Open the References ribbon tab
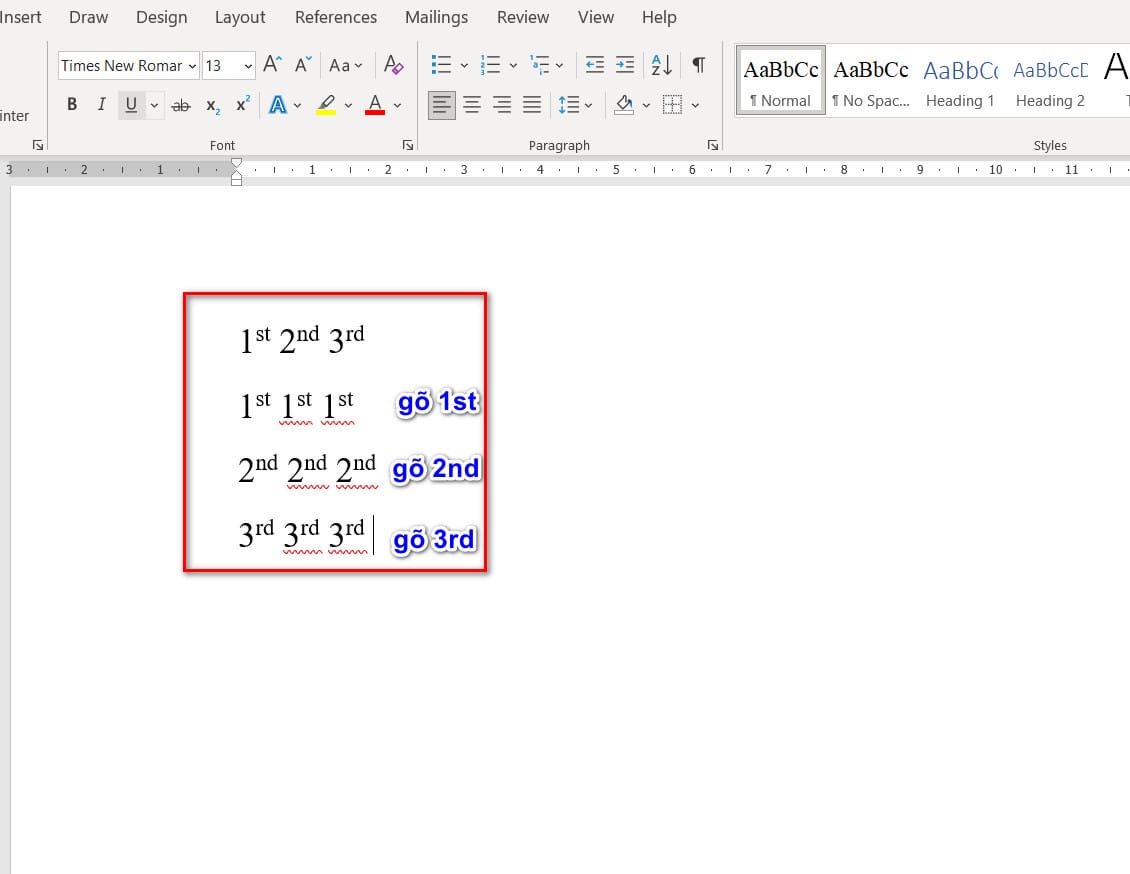Screen dimensions: 1130x874 pyautogui.click(x=336, y=17)
